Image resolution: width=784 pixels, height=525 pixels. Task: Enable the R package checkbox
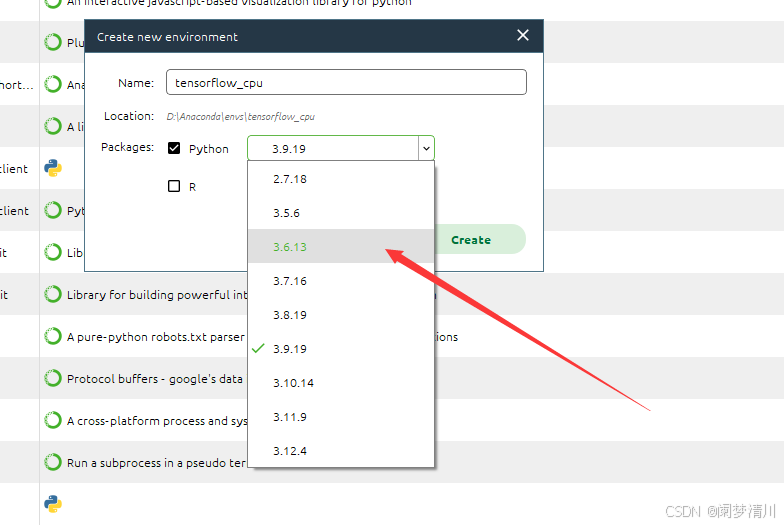click(174, 186)
